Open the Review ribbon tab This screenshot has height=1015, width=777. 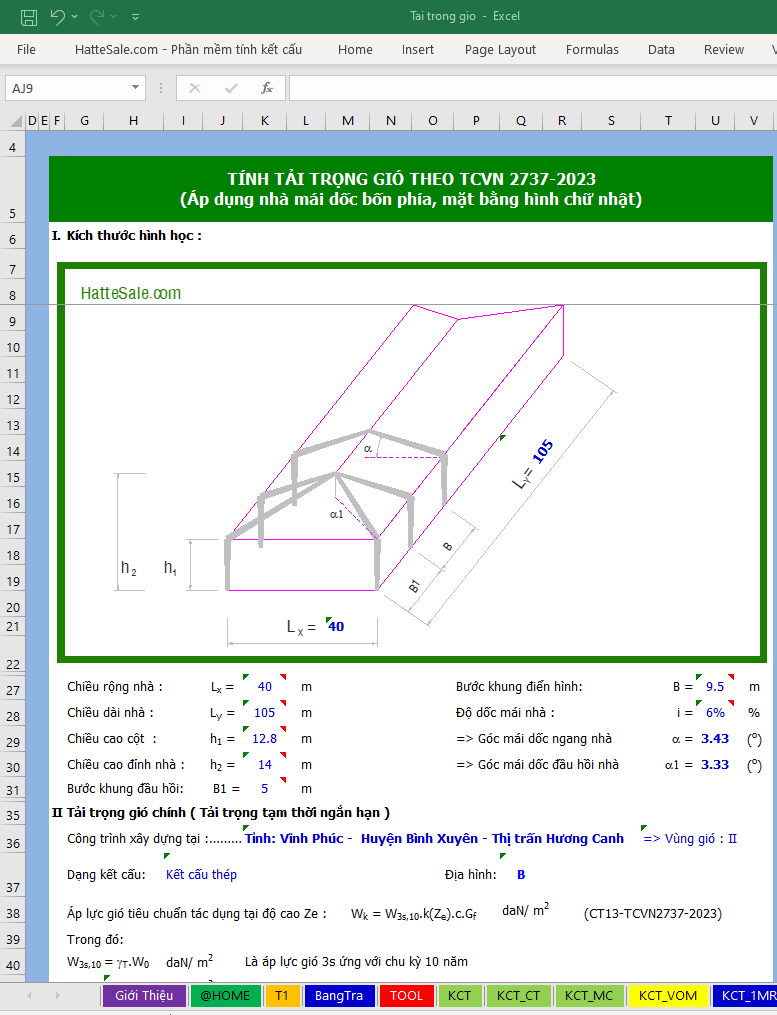[723, 50]
